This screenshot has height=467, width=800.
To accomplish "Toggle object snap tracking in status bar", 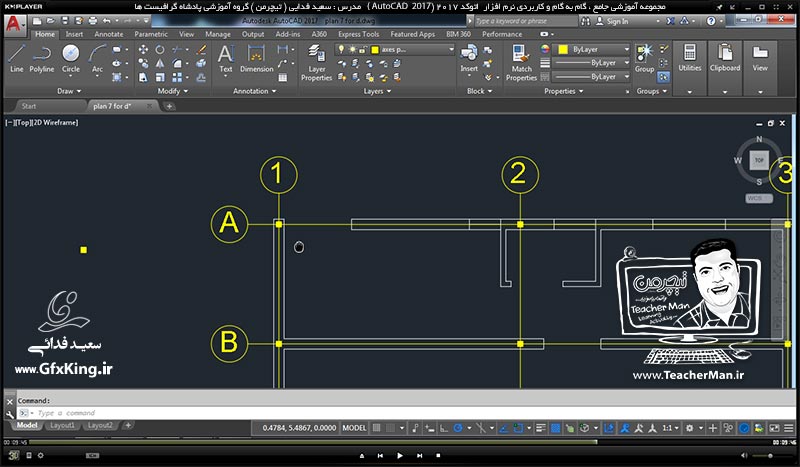I will click(504, 428).
